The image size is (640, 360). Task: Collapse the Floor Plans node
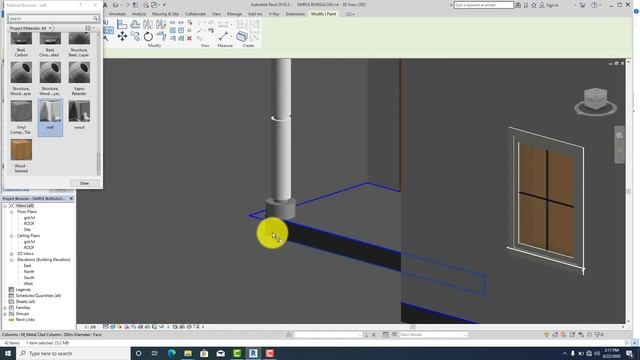[11, 212]
